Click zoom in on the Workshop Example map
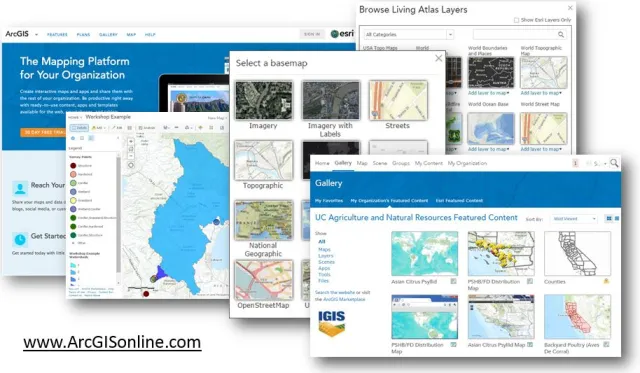 131,142
